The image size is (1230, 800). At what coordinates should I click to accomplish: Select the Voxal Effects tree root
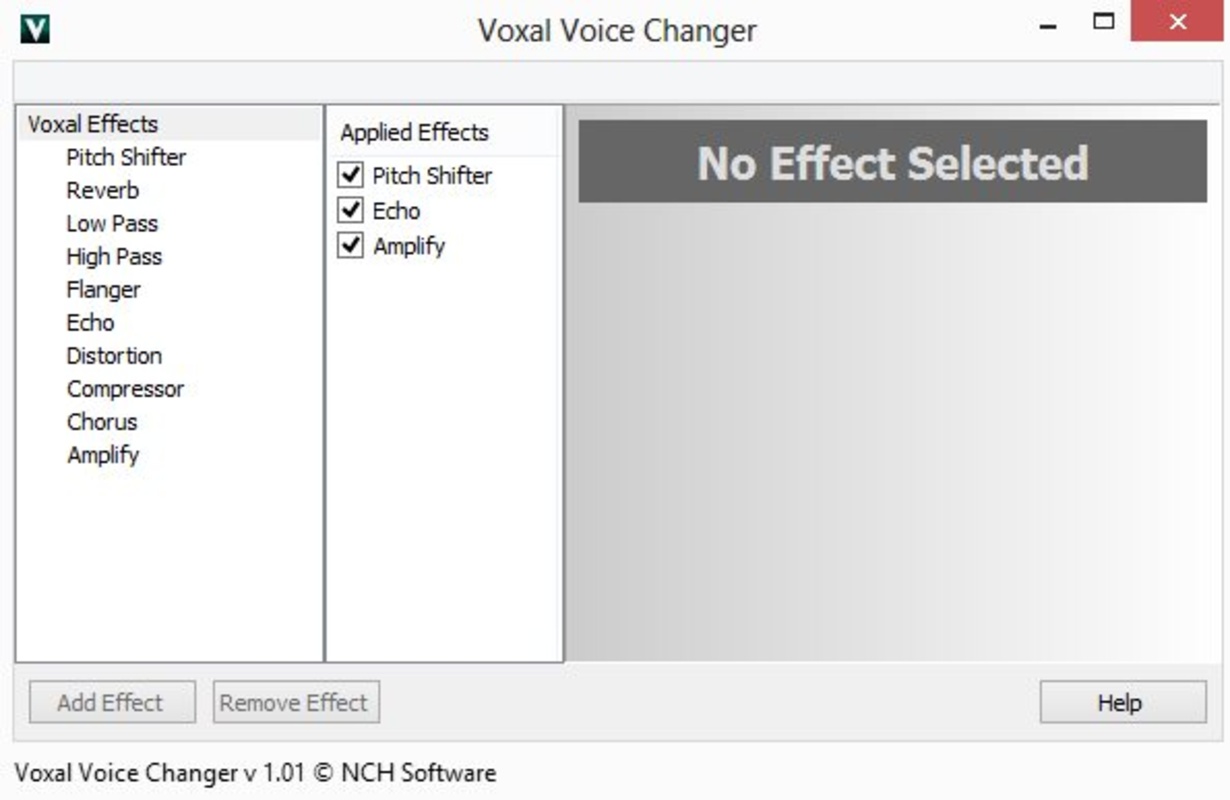point(93,125)
